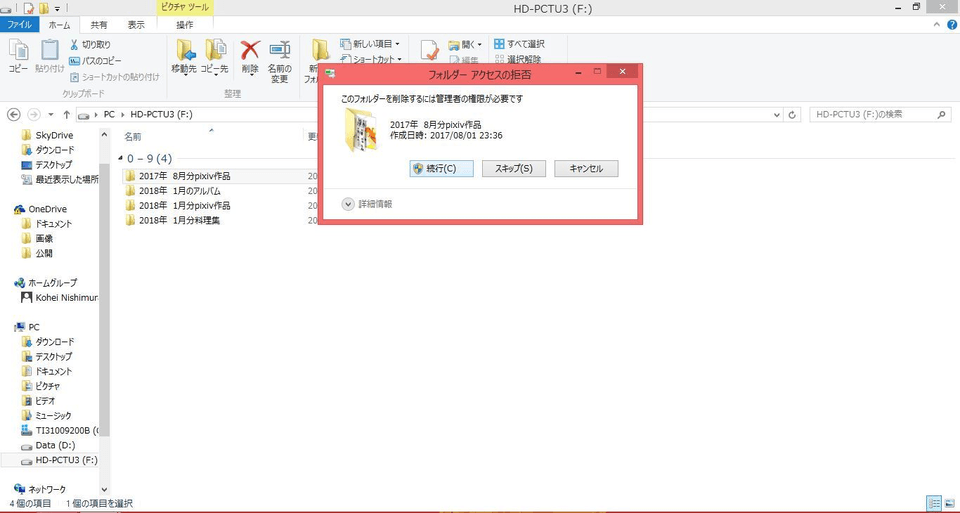Open 移動先 (Move to) folder dropdown

pos(184,58)
